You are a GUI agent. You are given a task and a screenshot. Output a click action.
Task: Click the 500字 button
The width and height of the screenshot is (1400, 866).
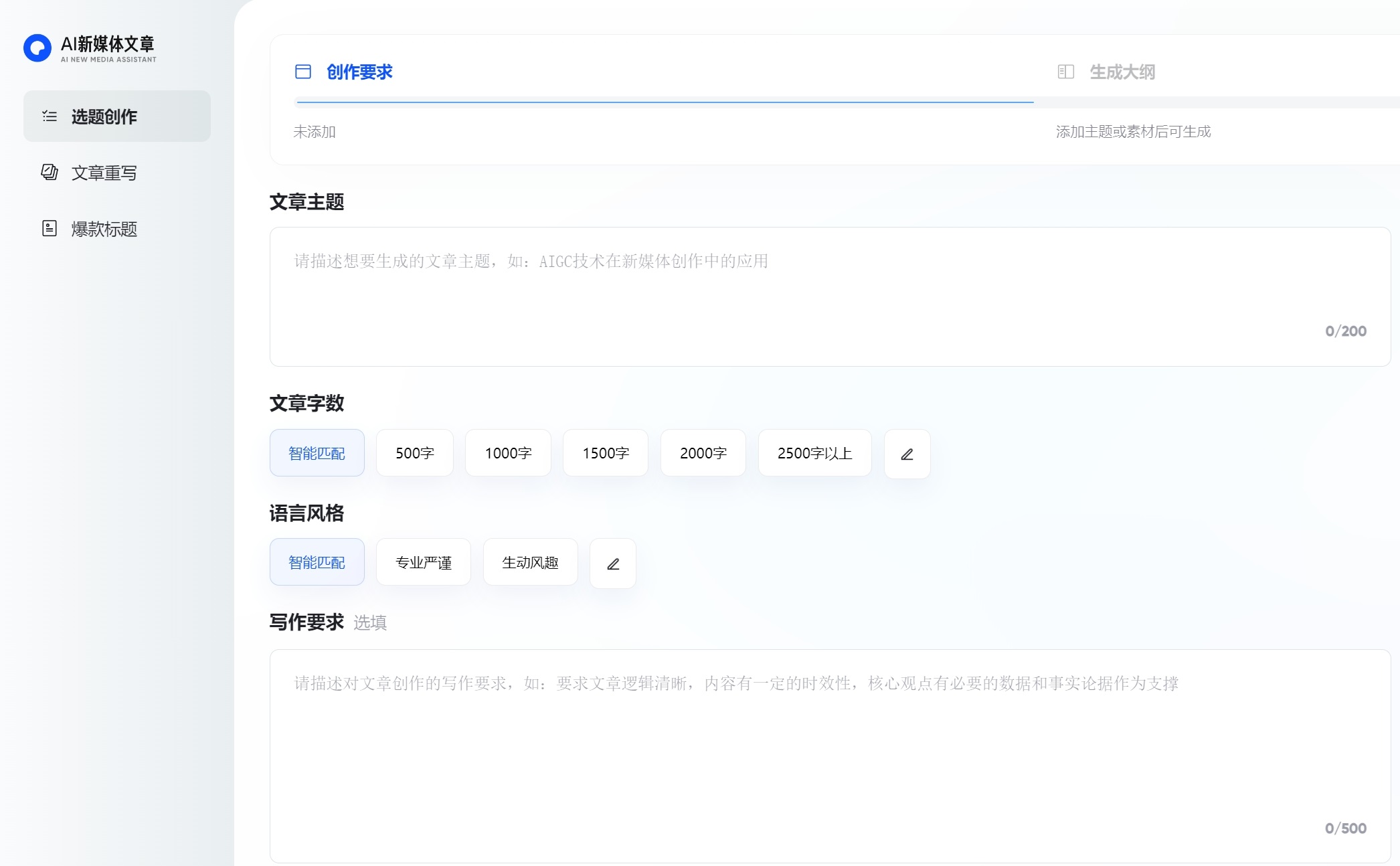pos(414,453)
